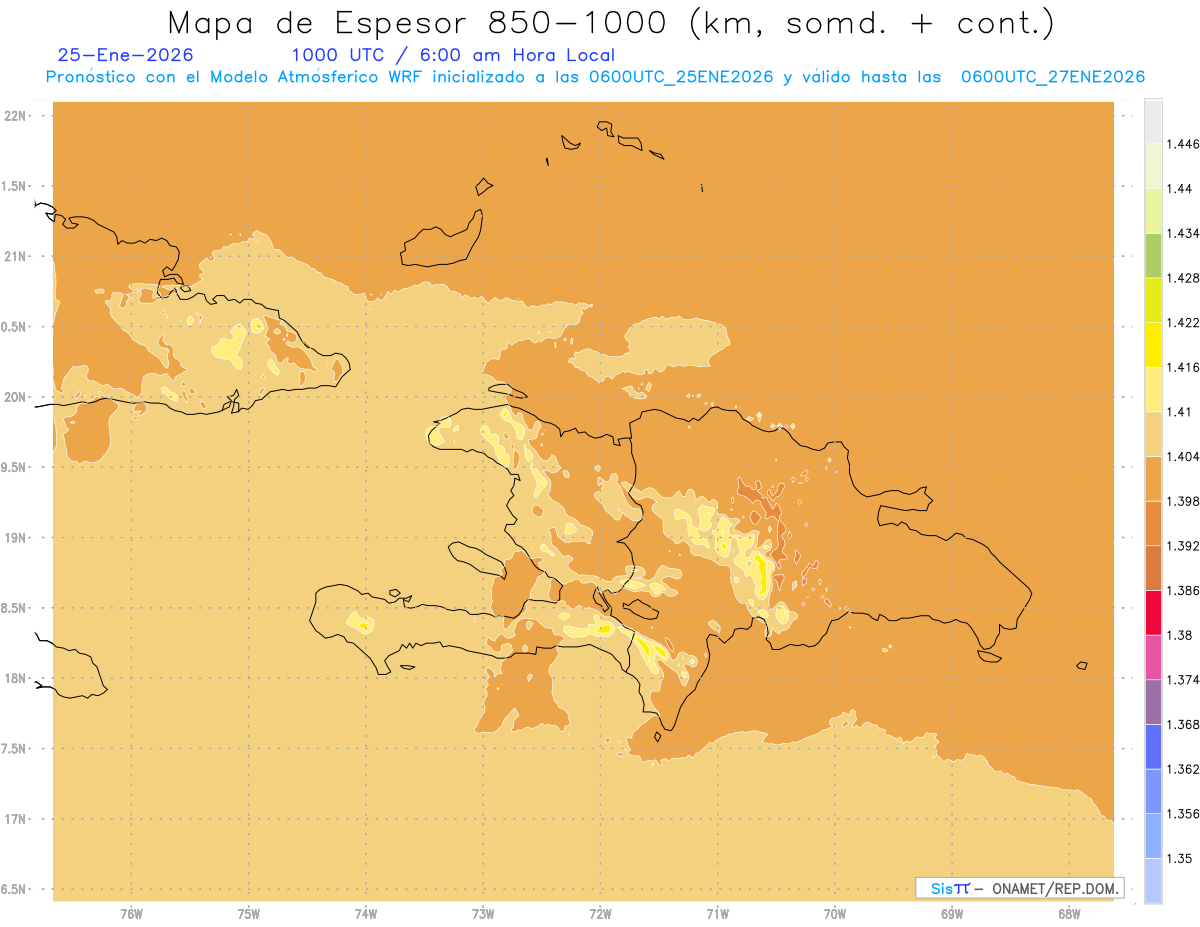Screen dimensions: 1200x927
Task: Select the legend value "1.38"
Action: point(1179,635)
